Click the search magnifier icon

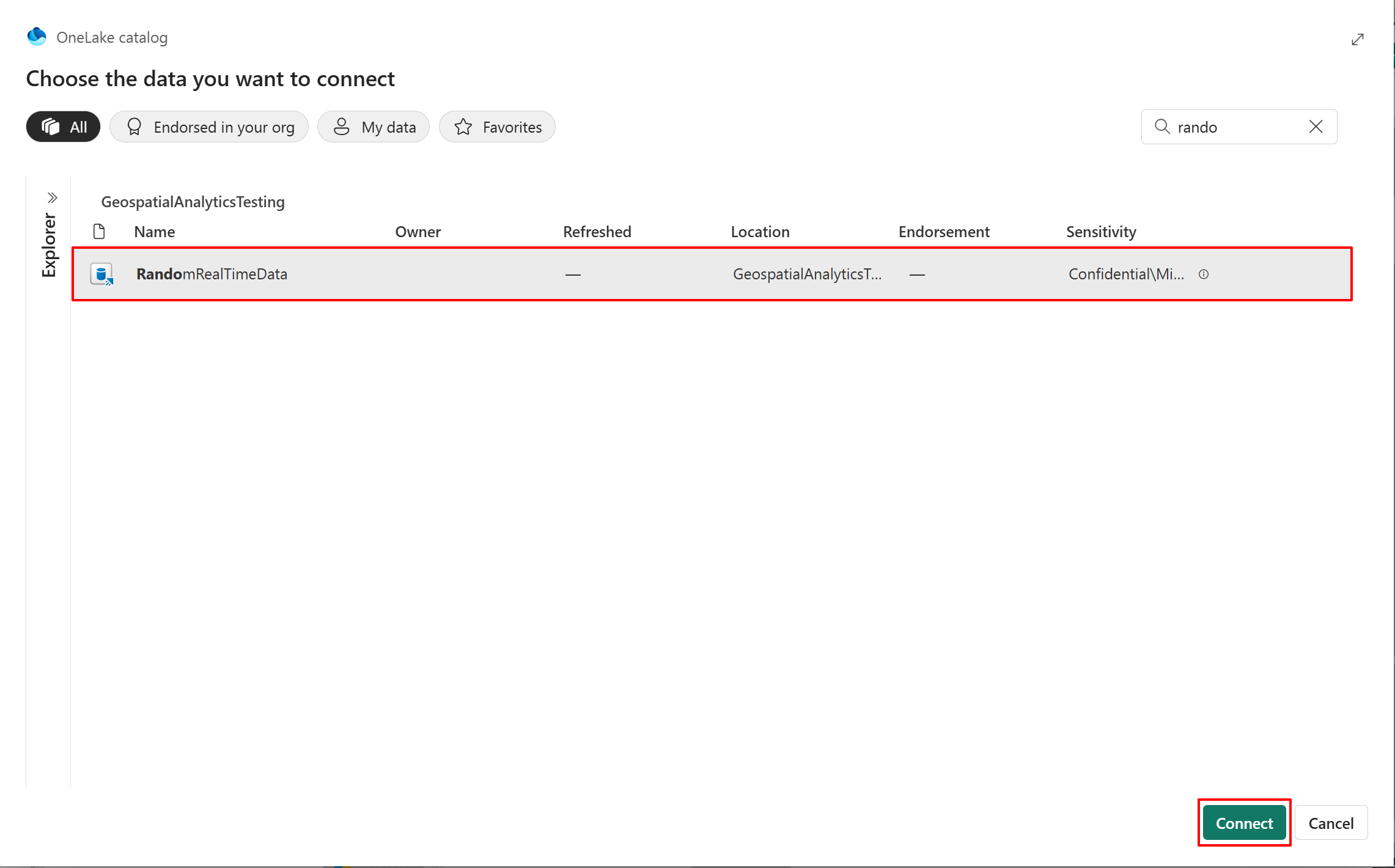point(1161,127)
